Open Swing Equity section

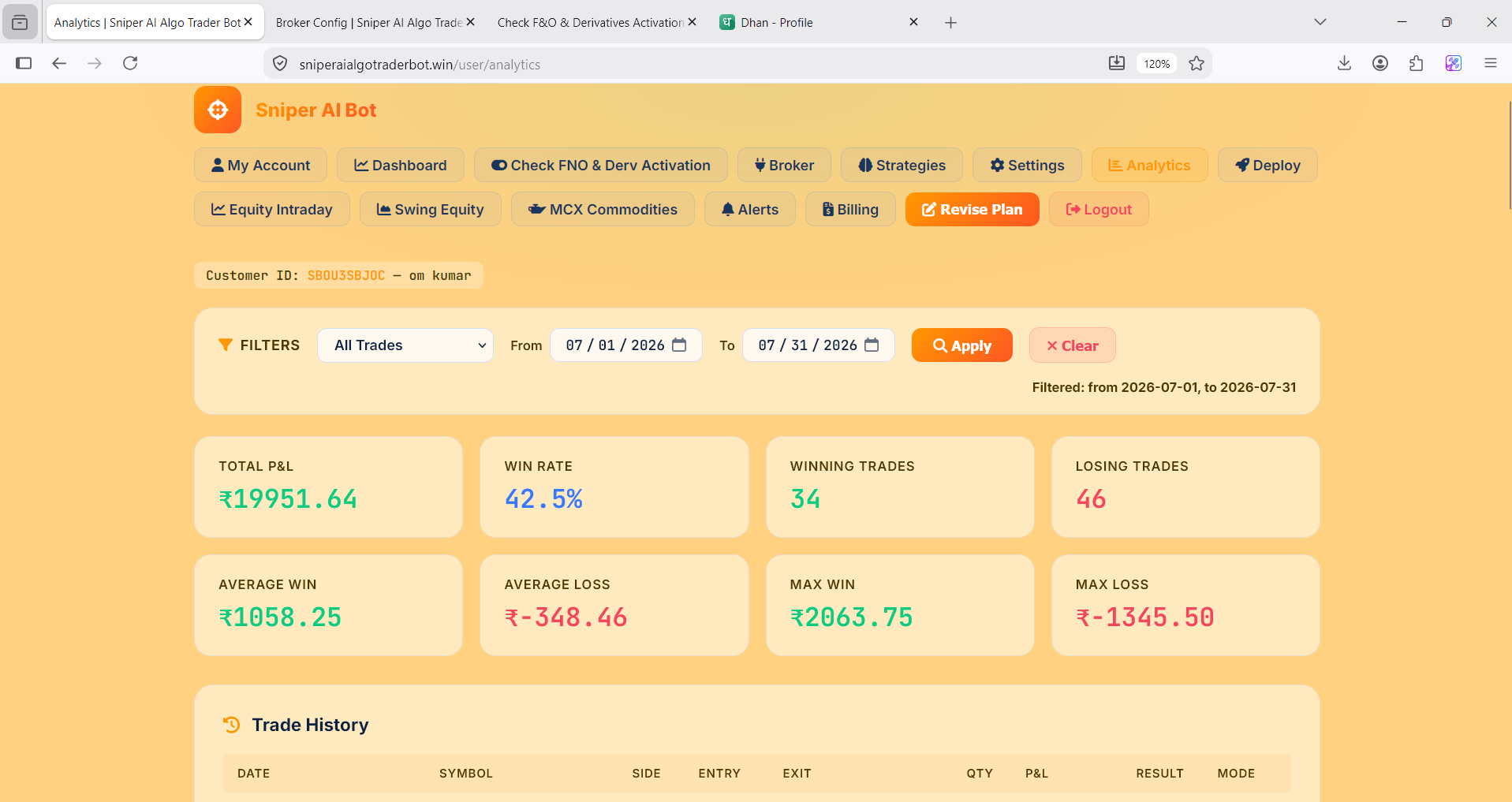tap(431, 209)
